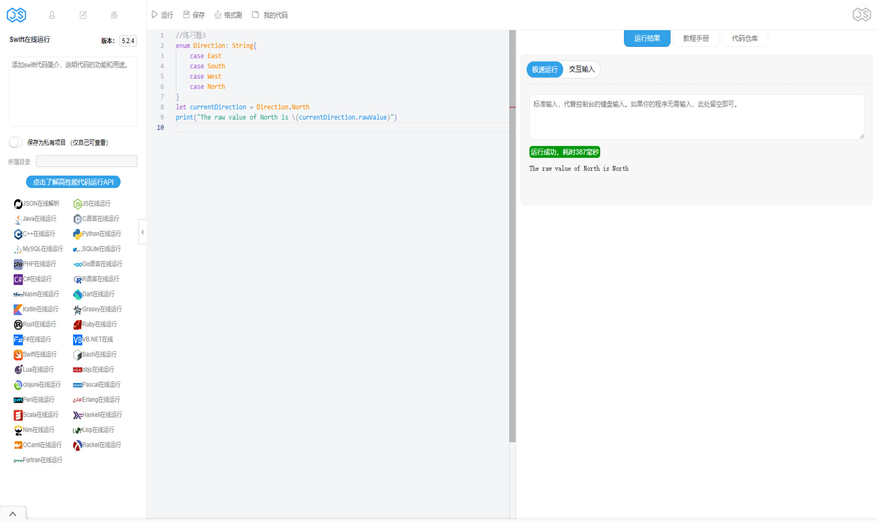Click the VB.NET logo icon
The height and width of the screenshot is (522, 877).
click(x=77, y=340)
